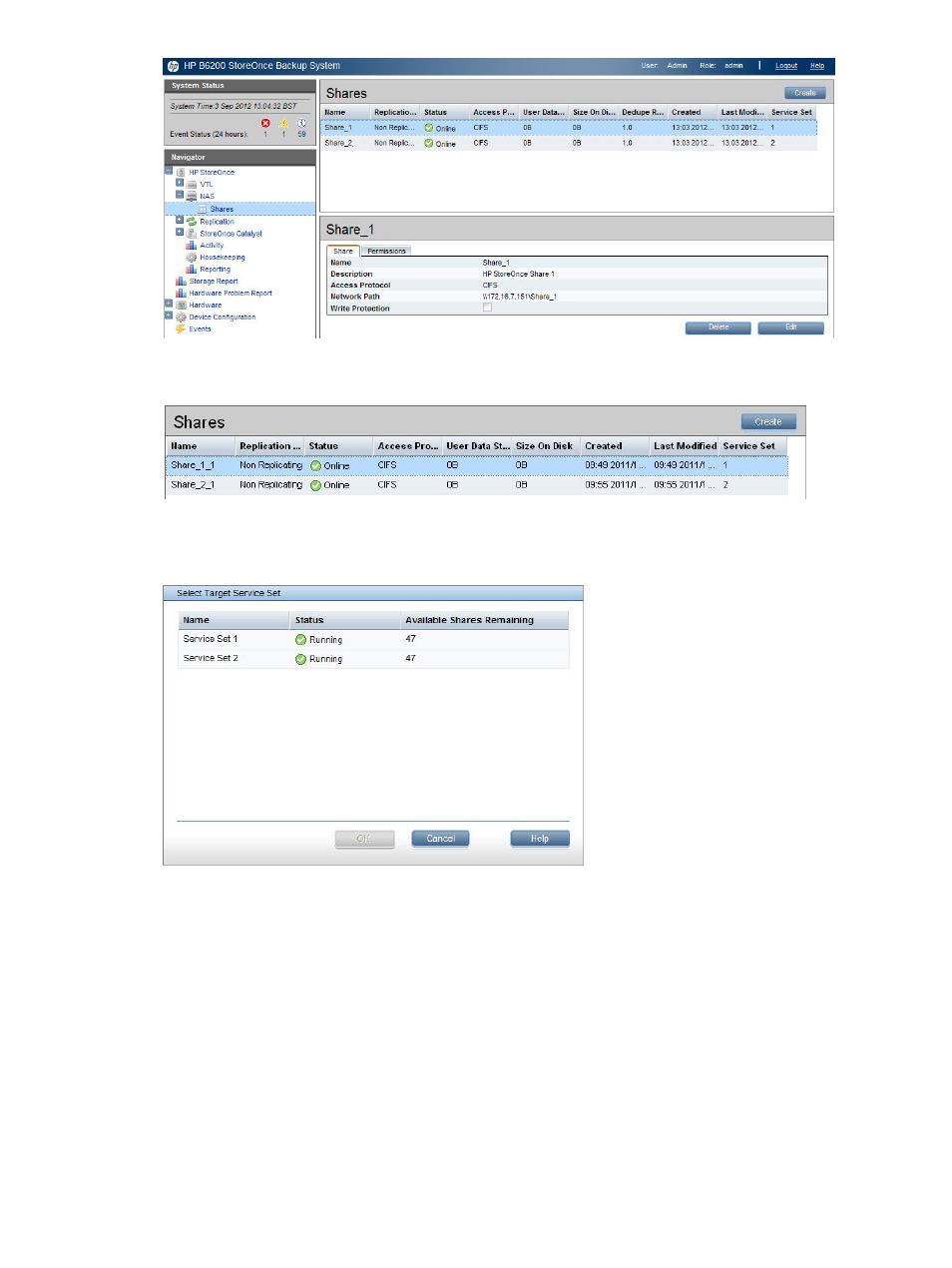The width and height of the screenshot is (952, 1268).
Task: Click the yellow warning events icon
Action: [283, 124]
